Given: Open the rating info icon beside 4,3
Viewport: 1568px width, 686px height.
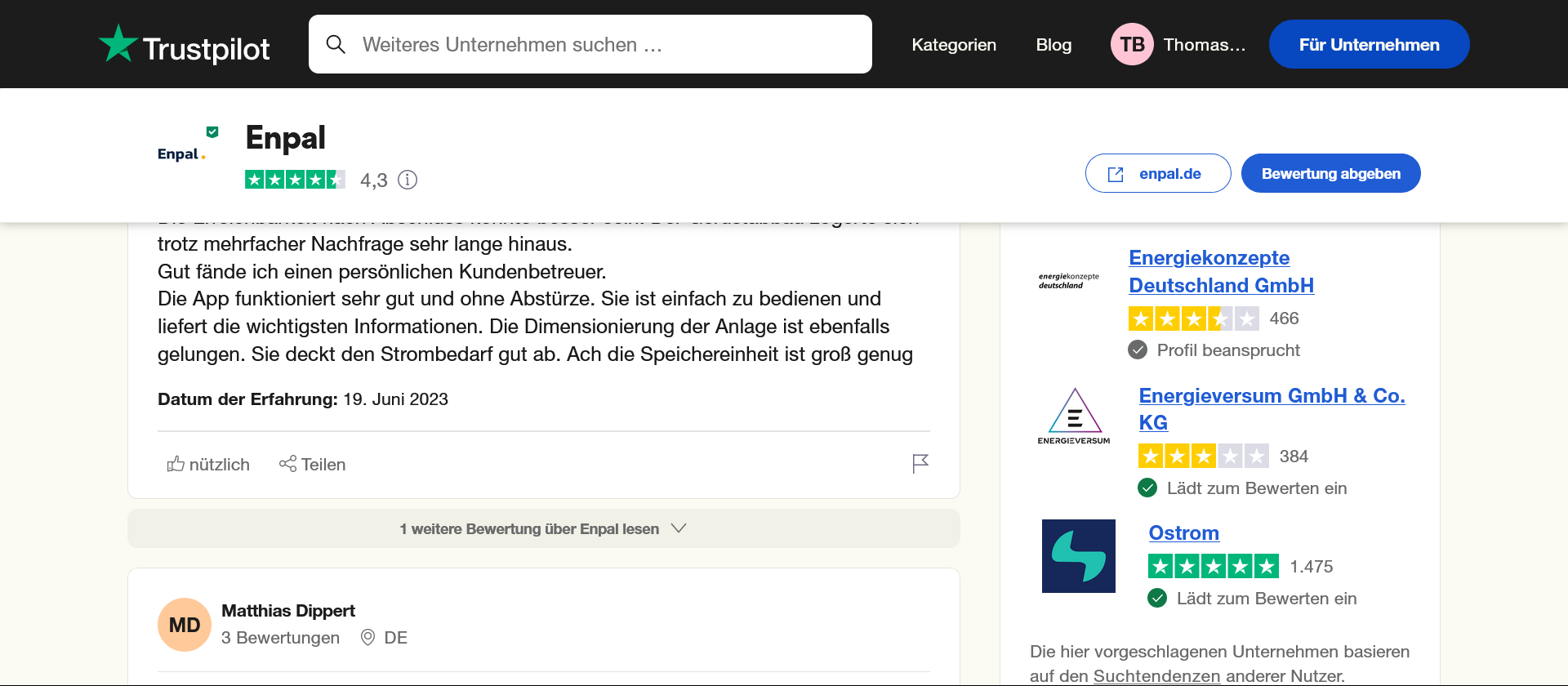Looking at the screenshot, I should pos(407,180).
